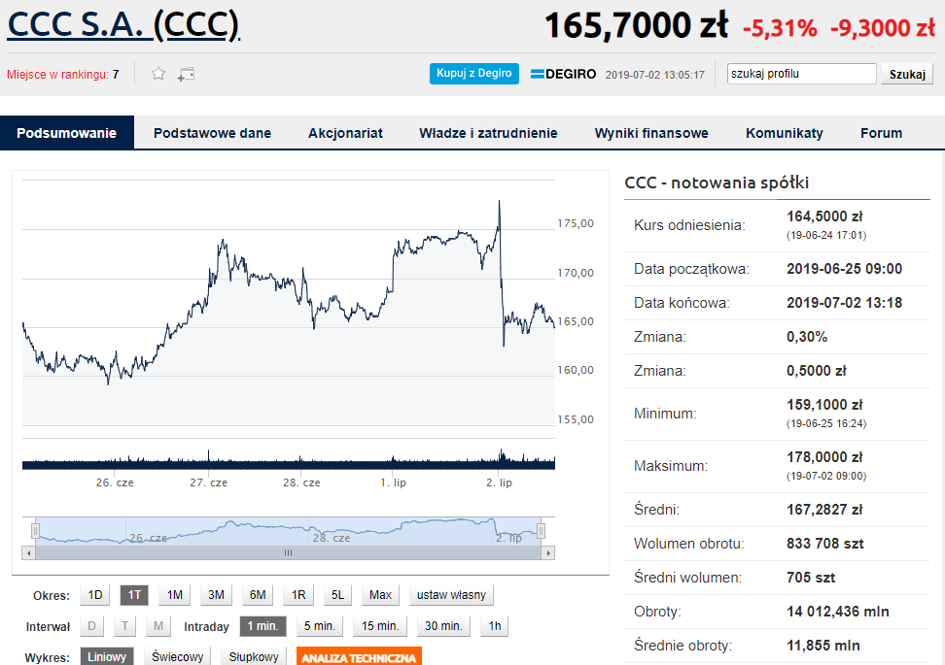Change chart type to Świecowy
The image size is (945, 665).
coord(178,657)
